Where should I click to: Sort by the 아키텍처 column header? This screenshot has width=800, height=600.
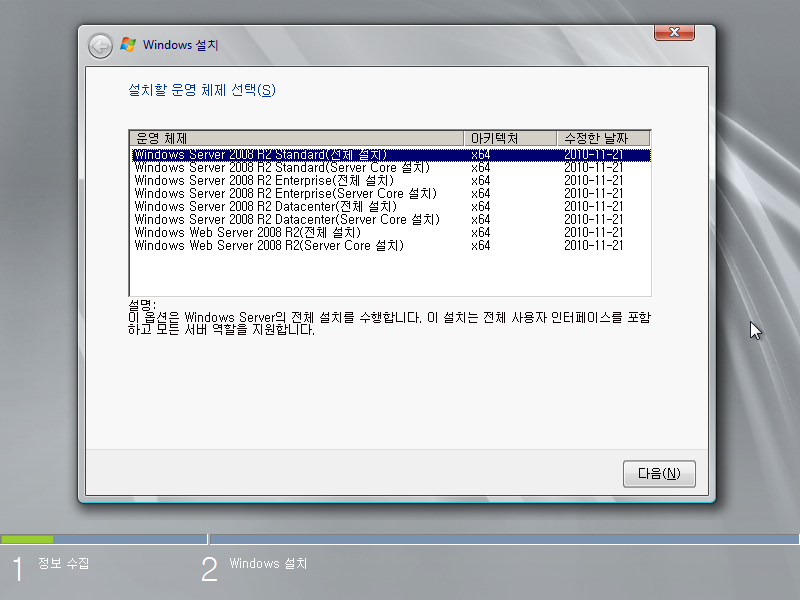click(x=510, y=138)
